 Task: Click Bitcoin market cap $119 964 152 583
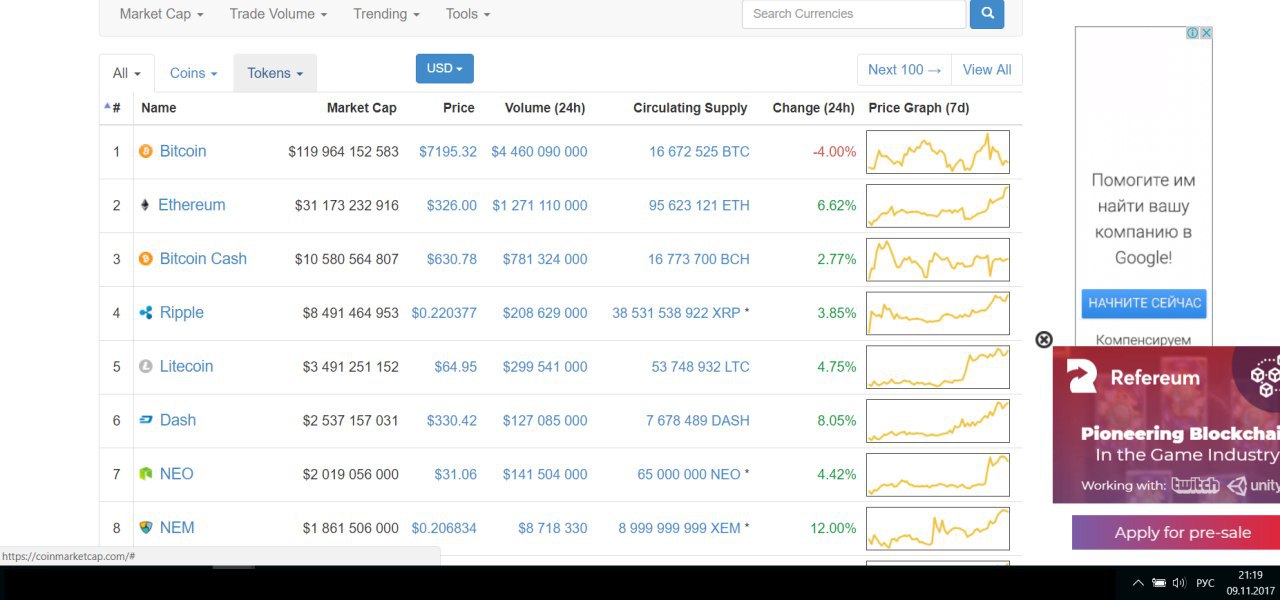pos(343,152)
